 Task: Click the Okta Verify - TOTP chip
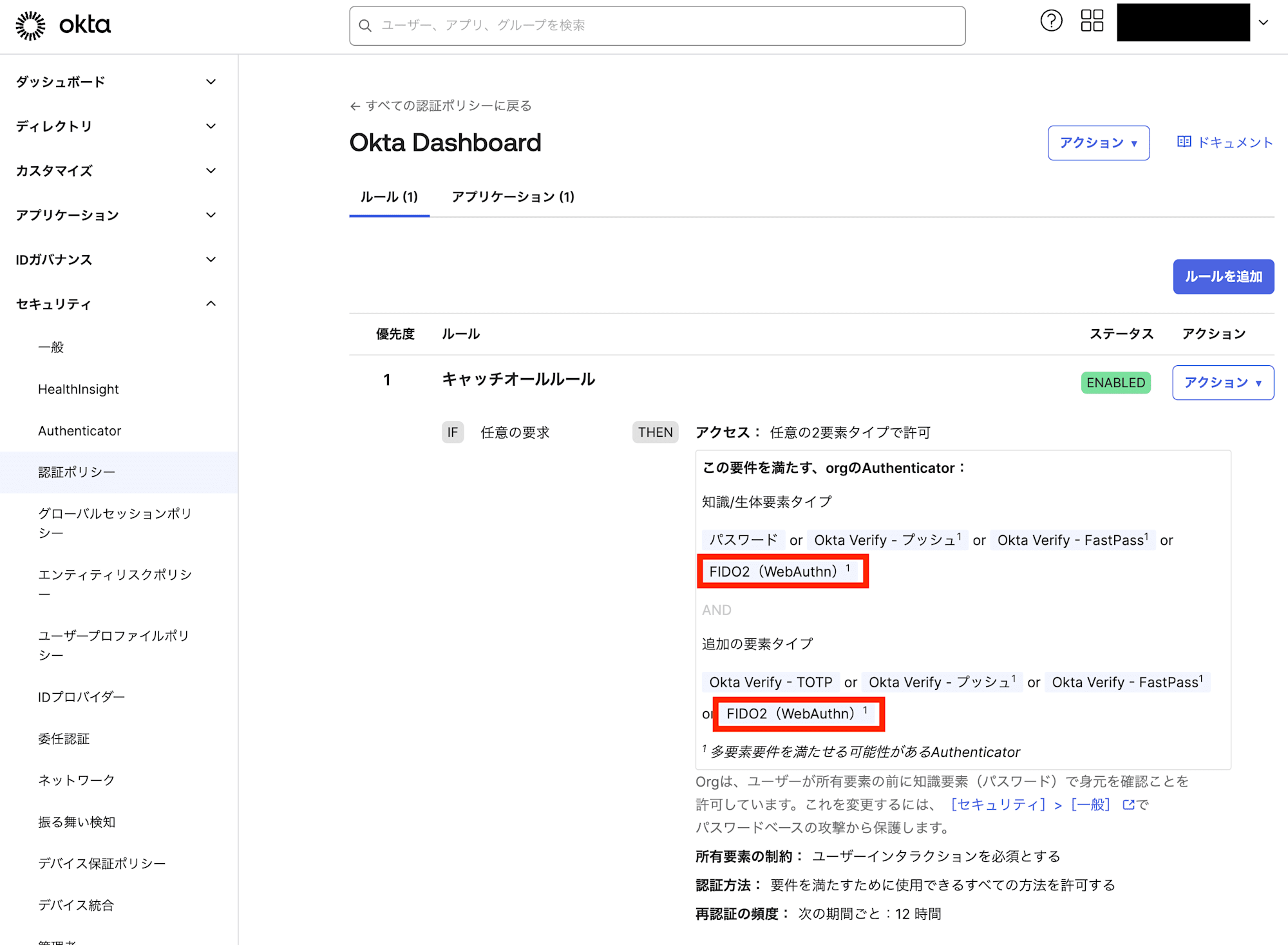pos(770,682)
